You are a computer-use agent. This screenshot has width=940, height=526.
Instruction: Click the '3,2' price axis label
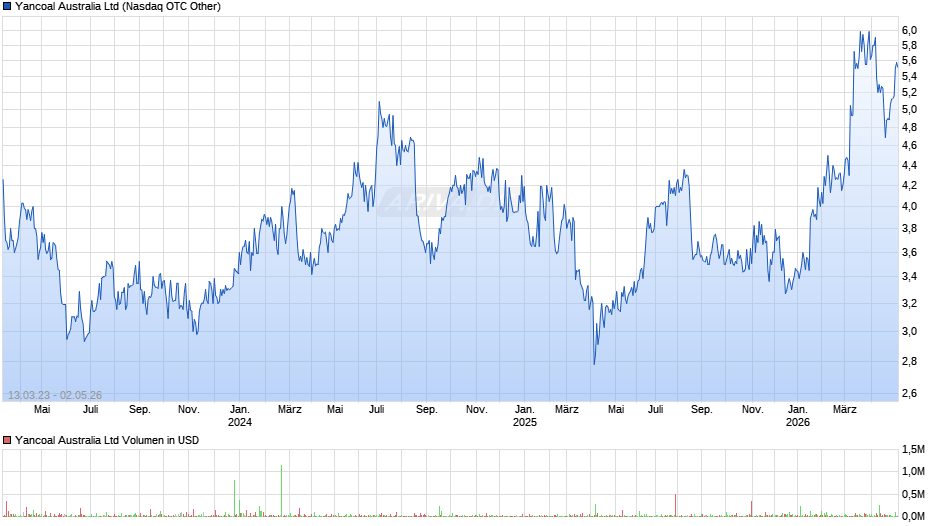909,303
